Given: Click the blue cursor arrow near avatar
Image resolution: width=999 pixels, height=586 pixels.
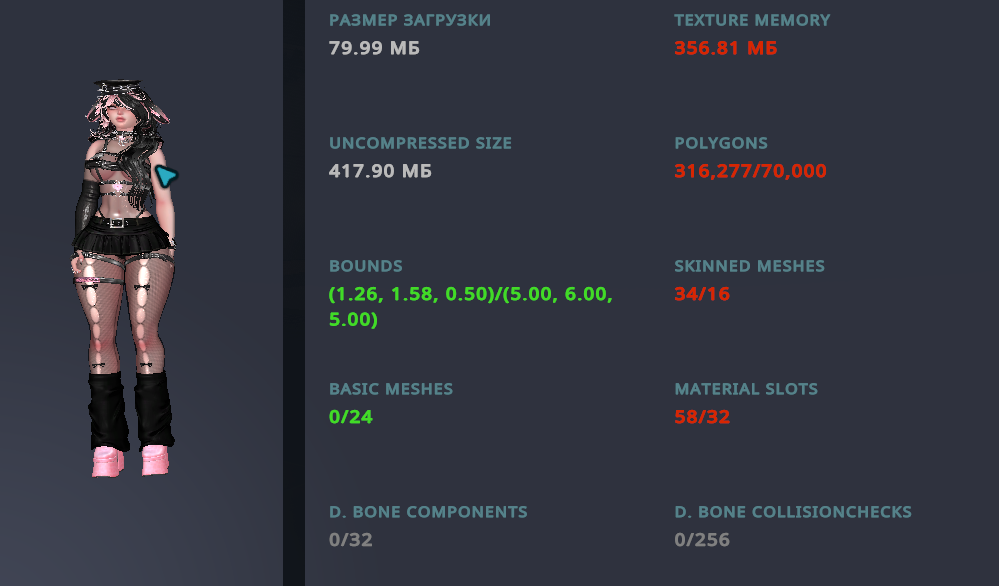Looking at the screenshot, I should tap(166, 176).
